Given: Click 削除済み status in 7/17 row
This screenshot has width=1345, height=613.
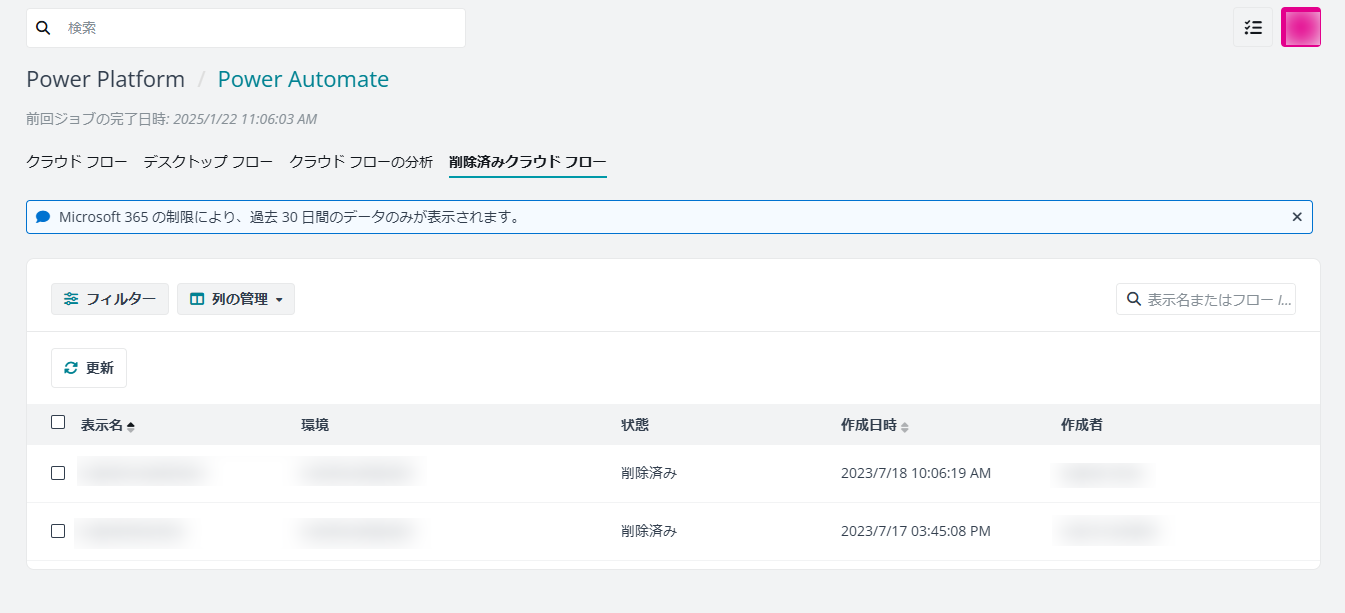Looking at the screenshot, I should click(x=649, y=531).
